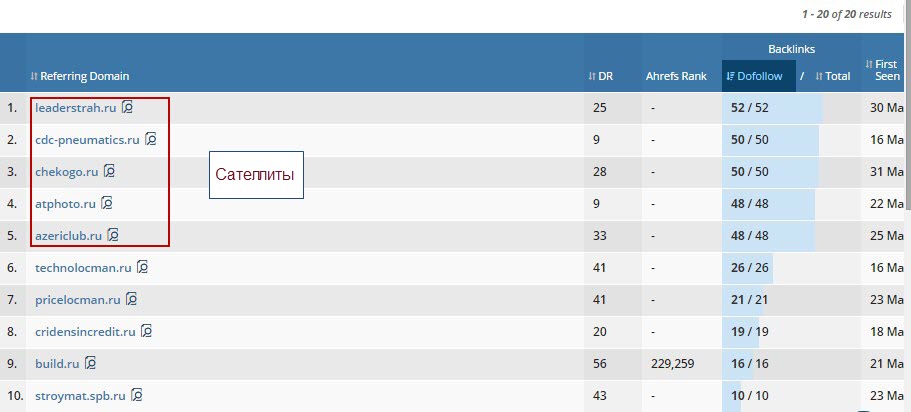Sort the table by Referring Domain
Viewport: 911px width, 412px height.
[x=84, y=76]
